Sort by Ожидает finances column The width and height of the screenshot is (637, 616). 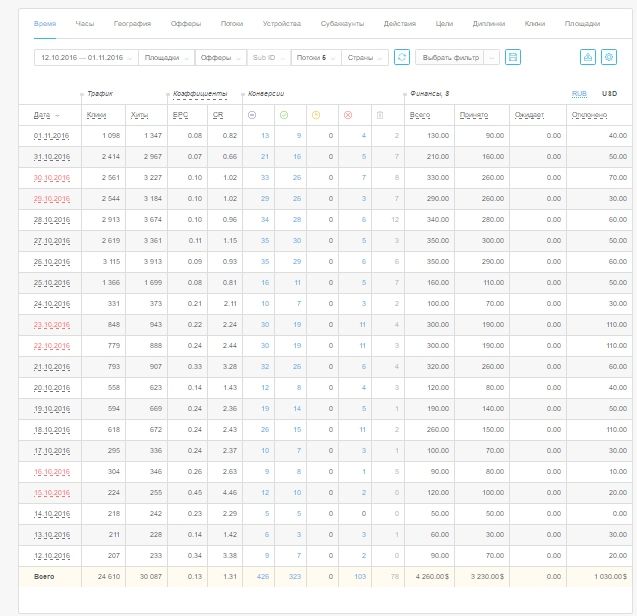tap(529, 115)
